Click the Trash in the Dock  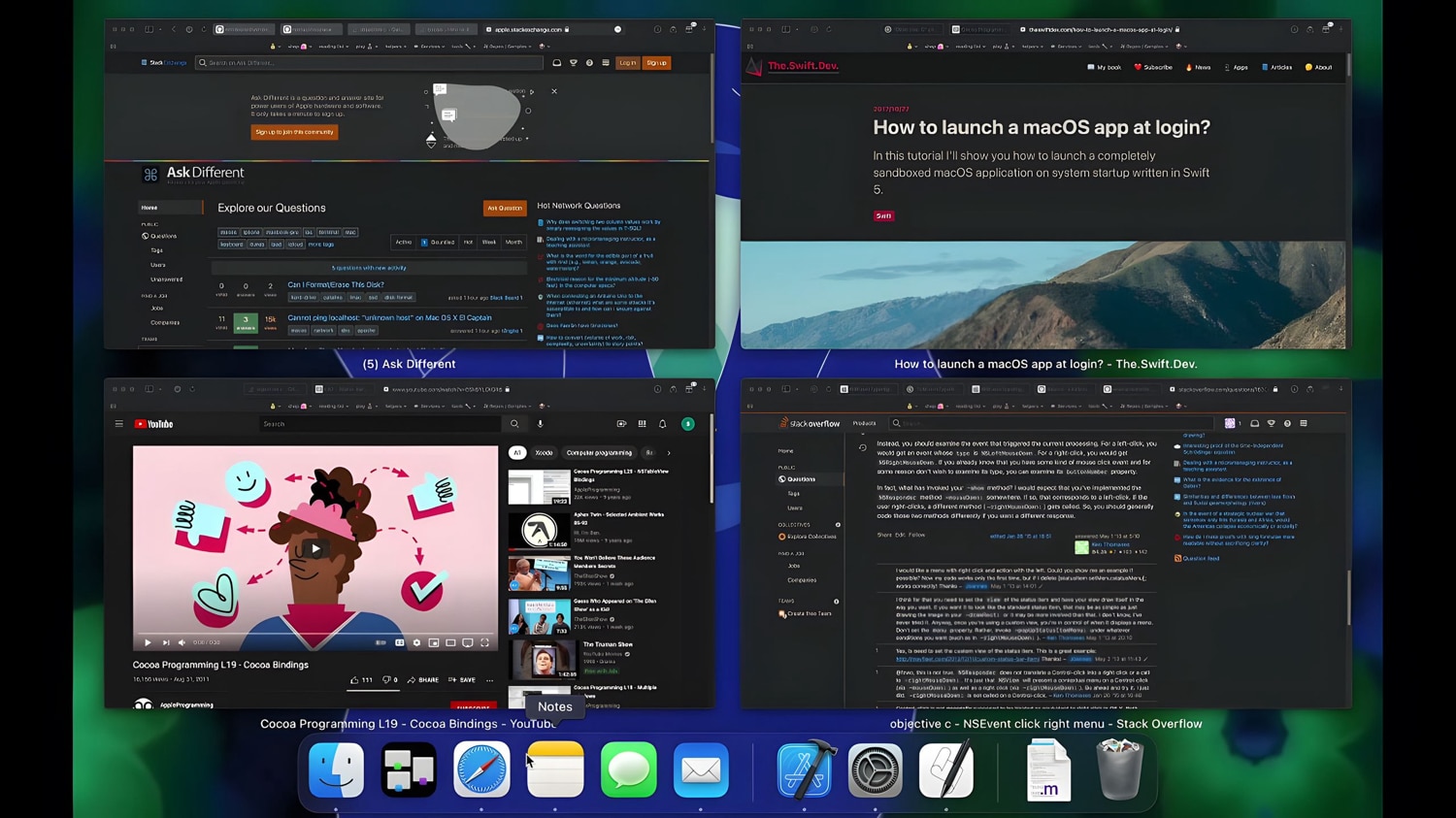(1119, 769)
